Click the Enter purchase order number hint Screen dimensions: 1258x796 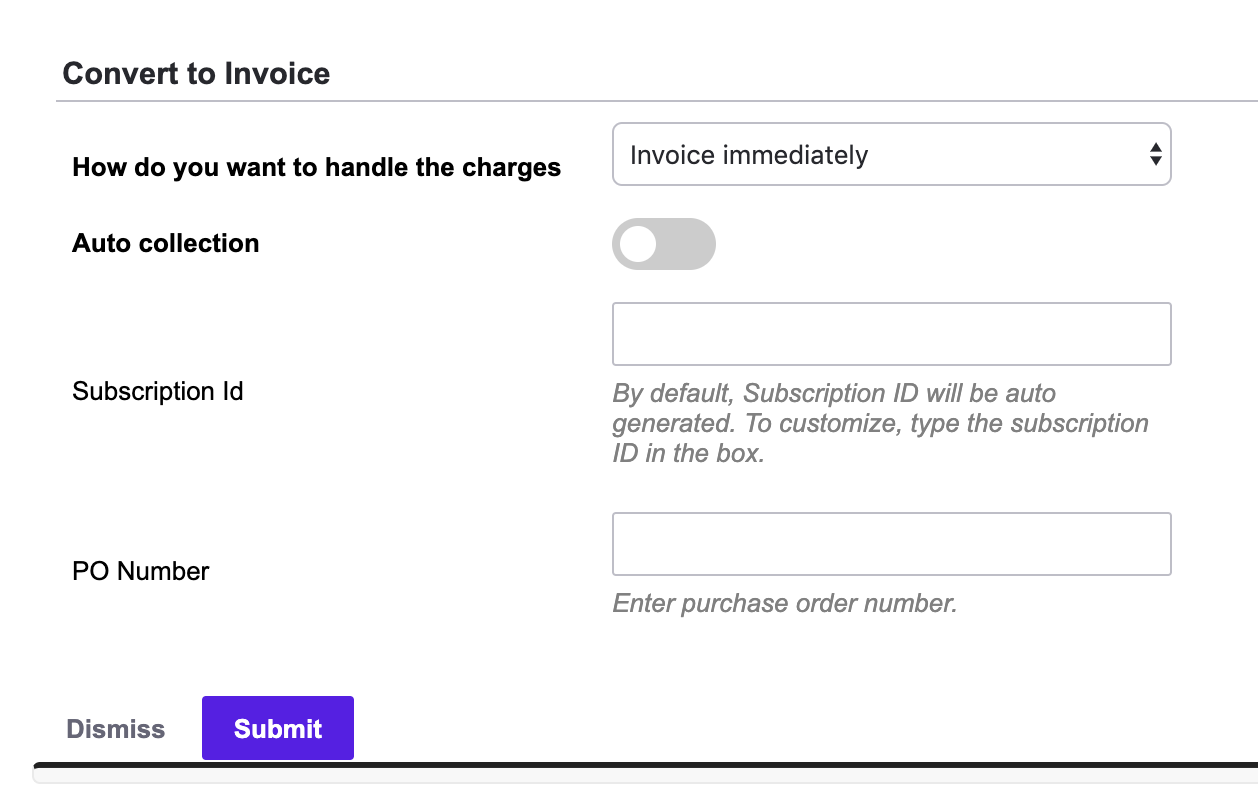coord(784,604)
